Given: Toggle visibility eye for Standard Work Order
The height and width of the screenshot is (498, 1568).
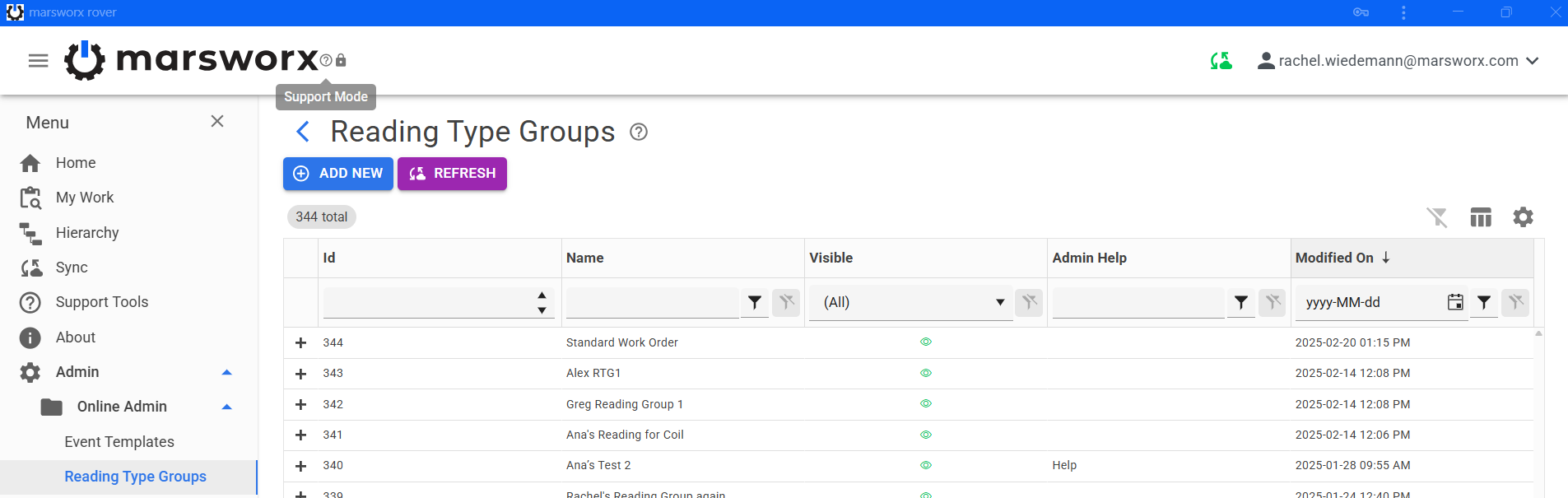Looking at the screenshot, I should pos(926,342).
